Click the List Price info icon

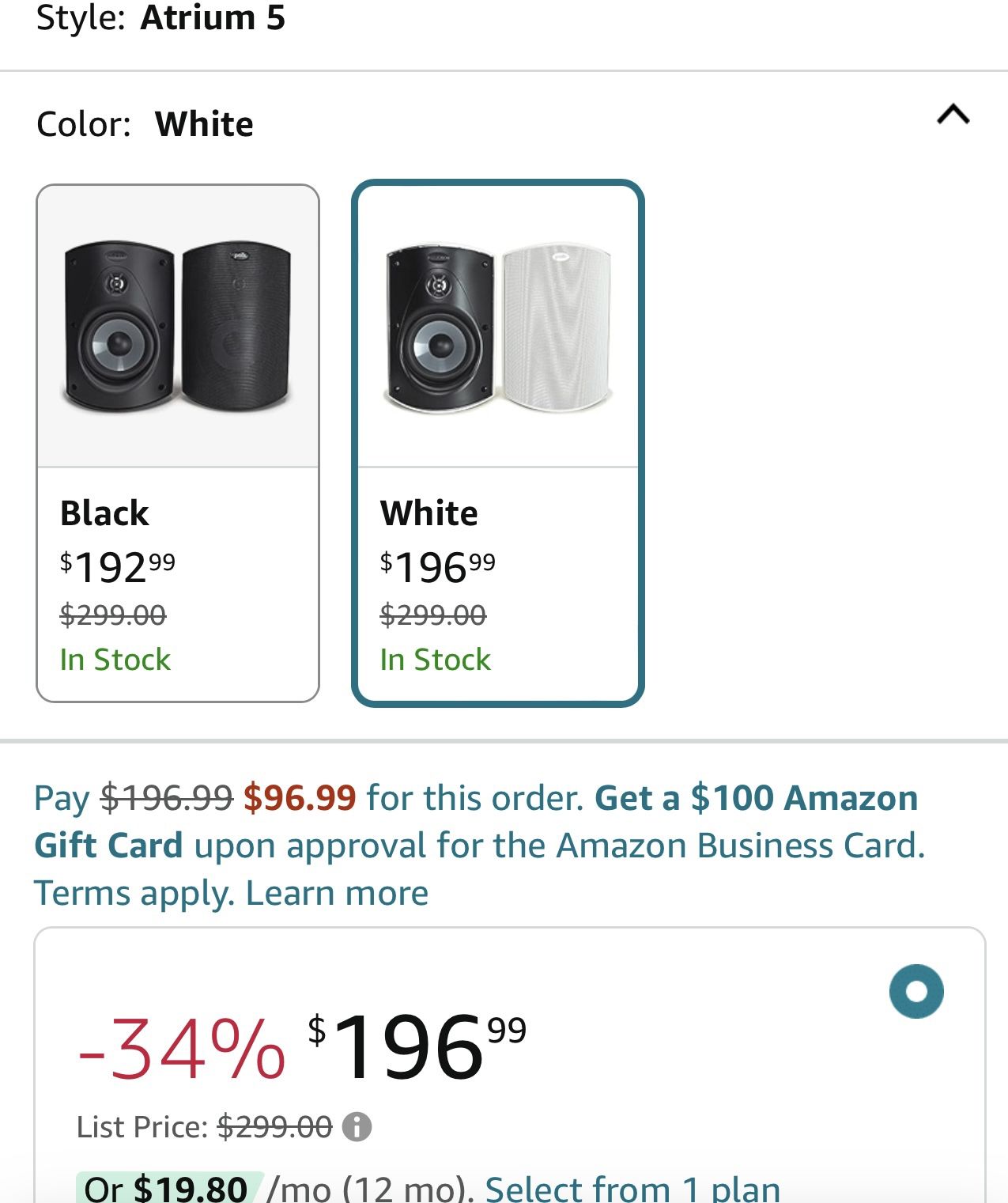(357, 1126)
